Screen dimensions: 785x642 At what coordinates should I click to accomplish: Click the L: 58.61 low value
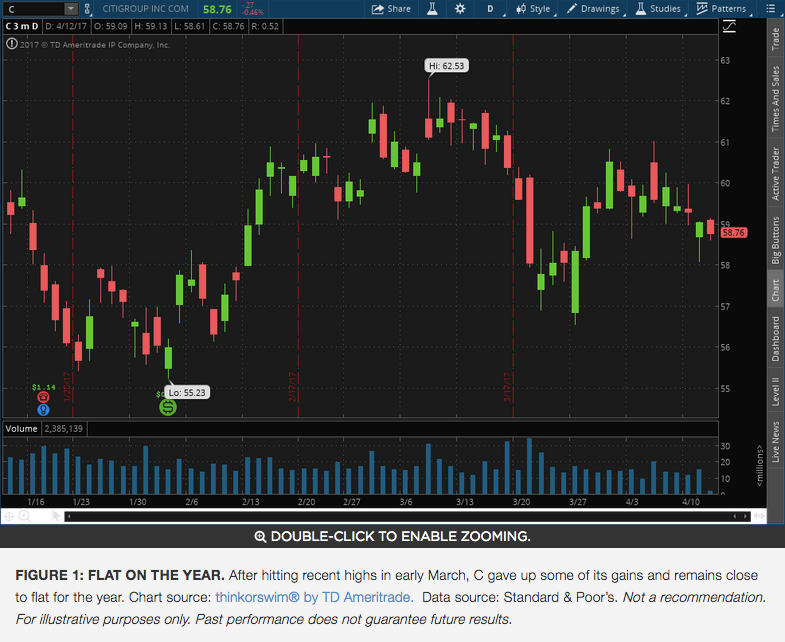[x=190, y=26]
